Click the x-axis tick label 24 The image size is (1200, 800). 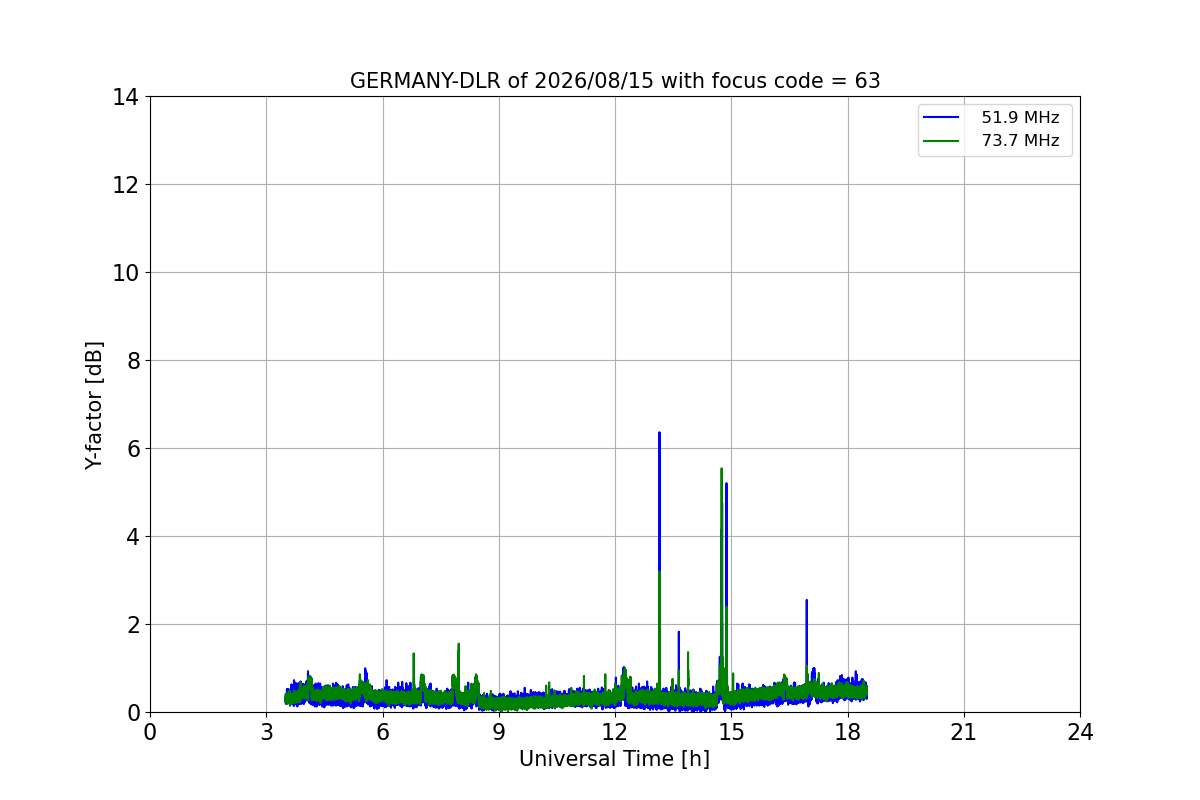coord(1080,732)
